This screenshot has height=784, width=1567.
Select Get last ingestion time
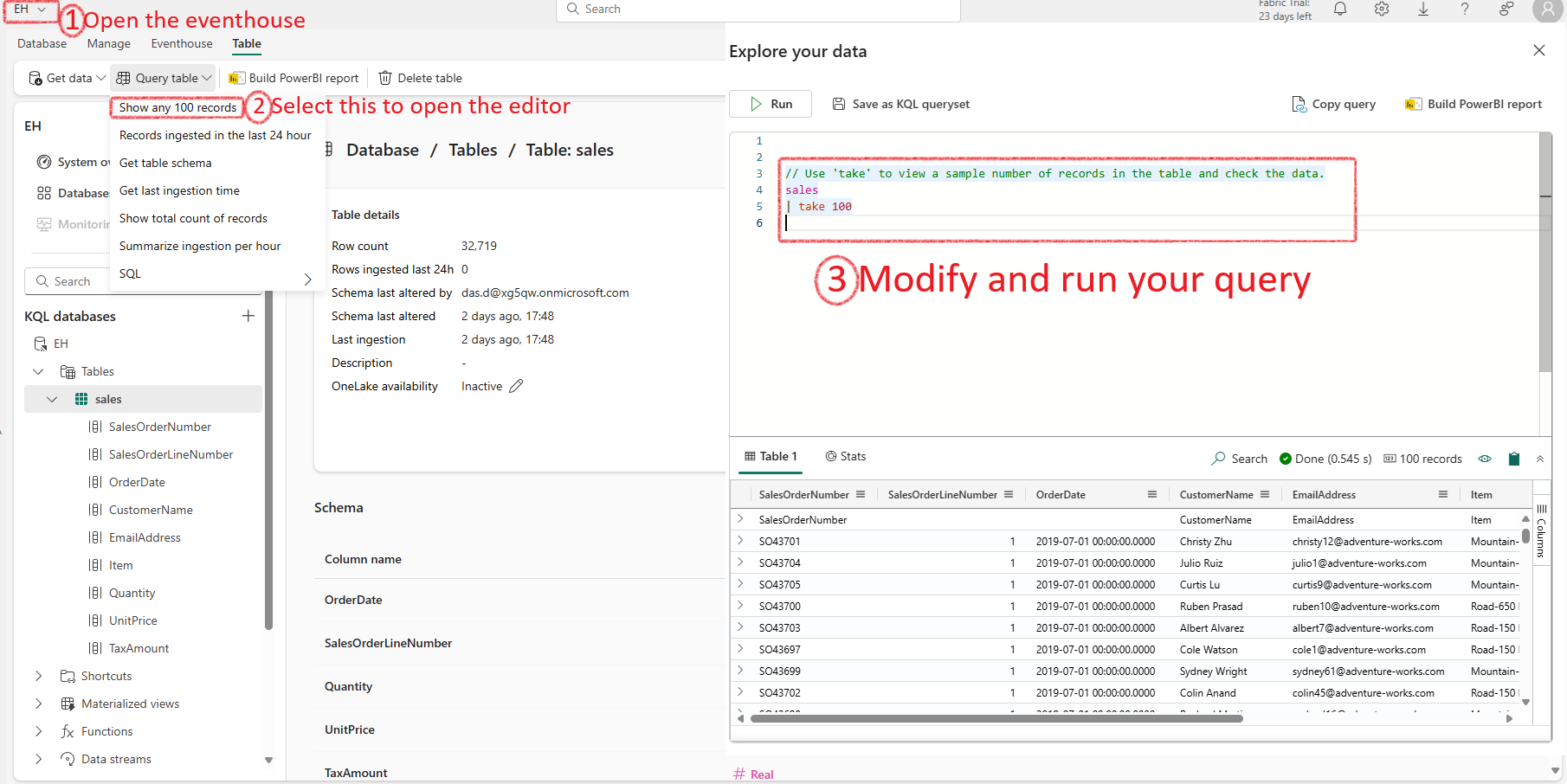179,190
